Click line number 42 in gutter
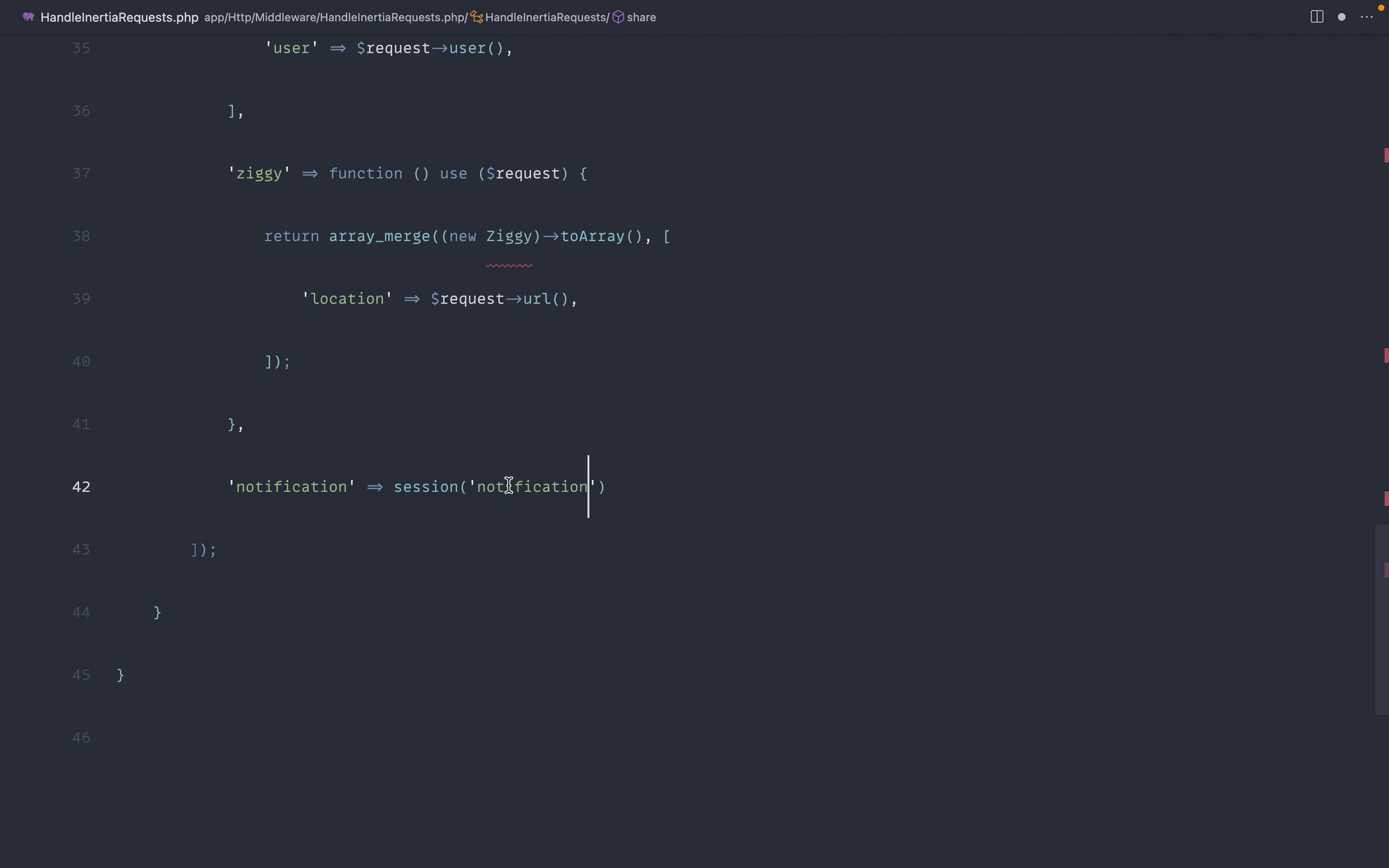 (x=81, y=487)
